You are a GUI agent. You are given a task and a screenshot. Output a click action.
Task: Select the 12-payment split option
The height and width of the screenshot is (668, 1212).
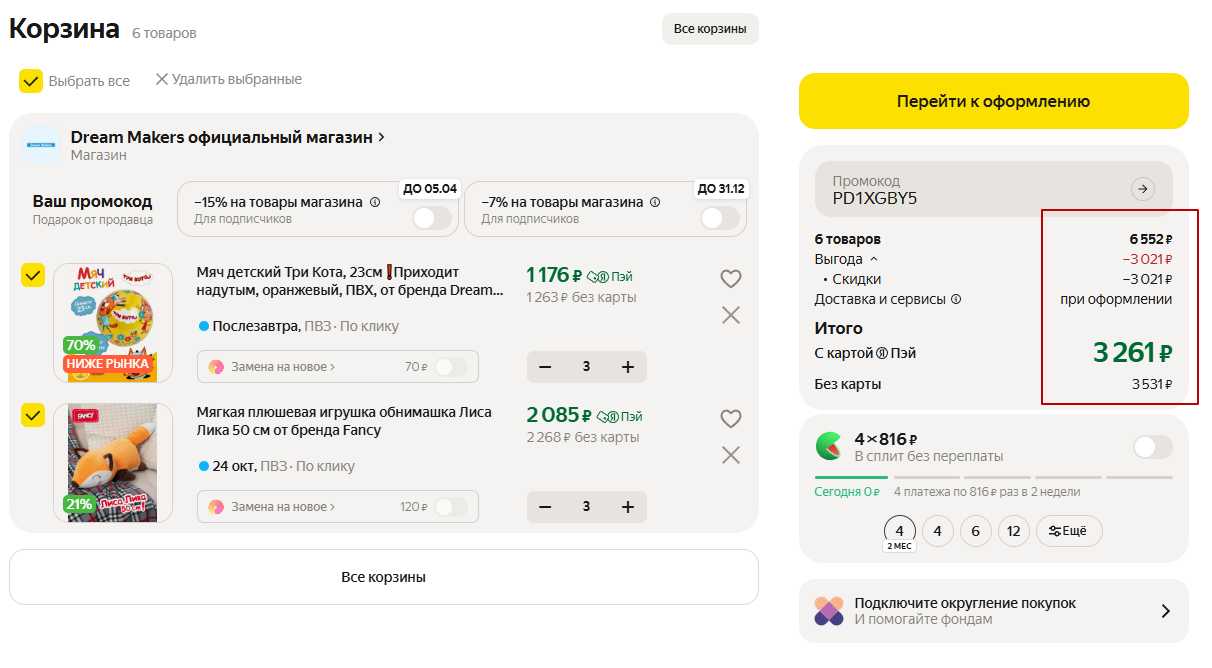tap(1013, 531)
